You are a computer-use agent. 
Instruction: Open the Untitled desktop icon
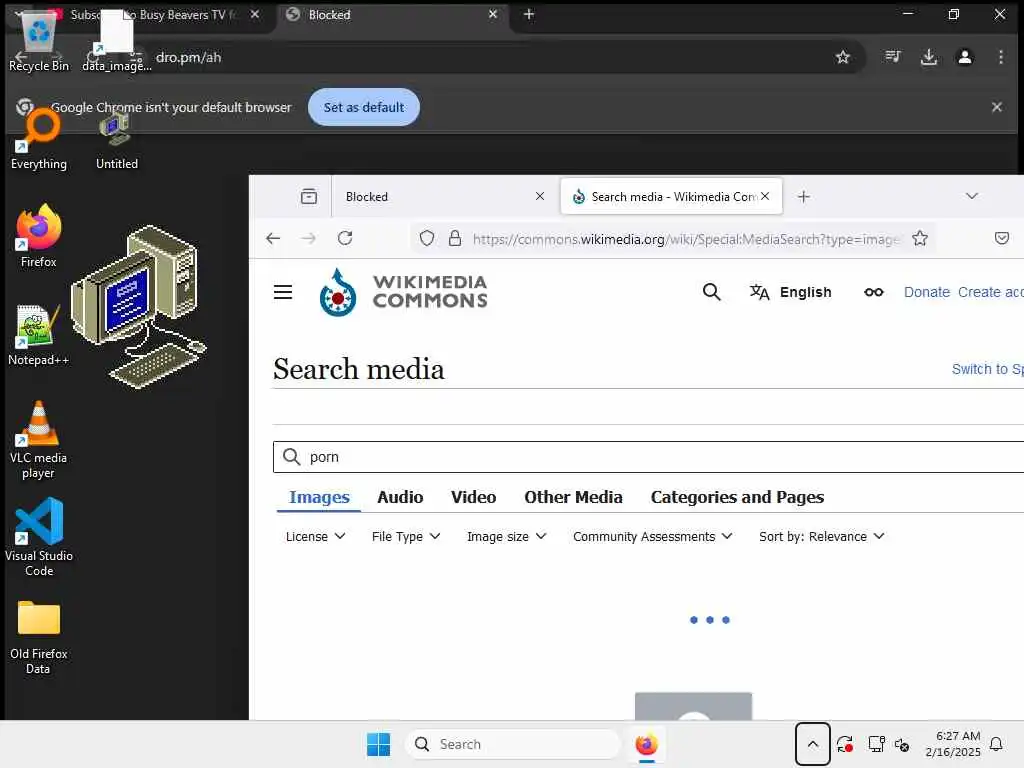(116, 140)
